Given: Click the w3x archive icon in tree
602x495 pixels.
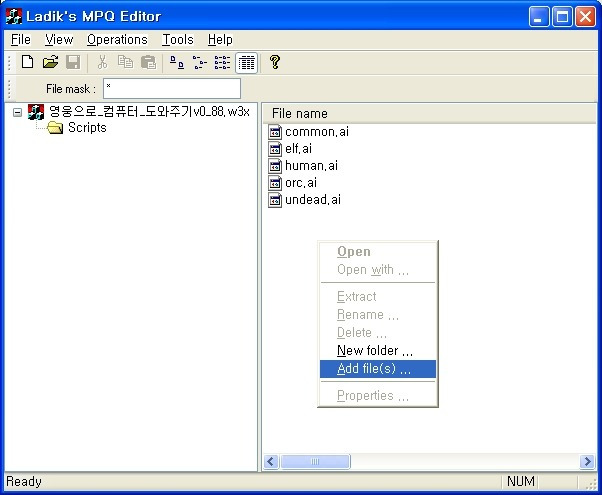Looking at the screenshot, I should point(36,112).
